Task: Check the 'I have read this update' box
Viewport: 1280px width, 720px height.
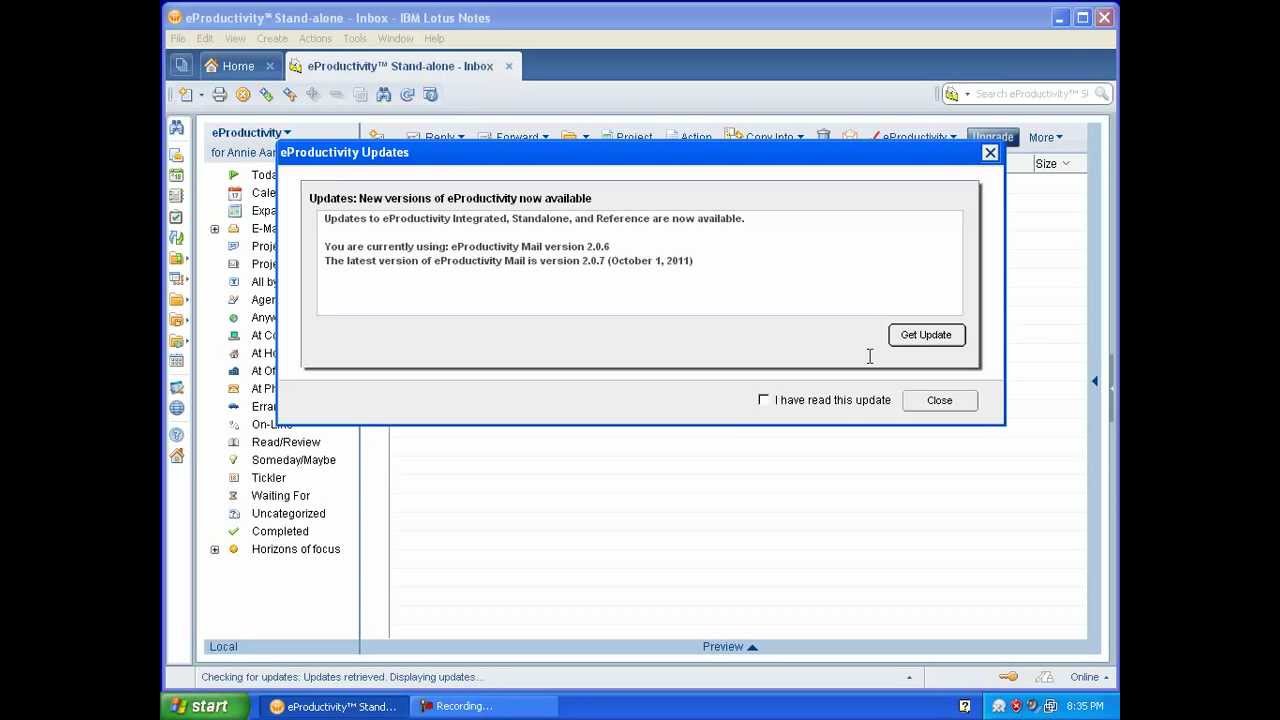Action: coord(763,400)
